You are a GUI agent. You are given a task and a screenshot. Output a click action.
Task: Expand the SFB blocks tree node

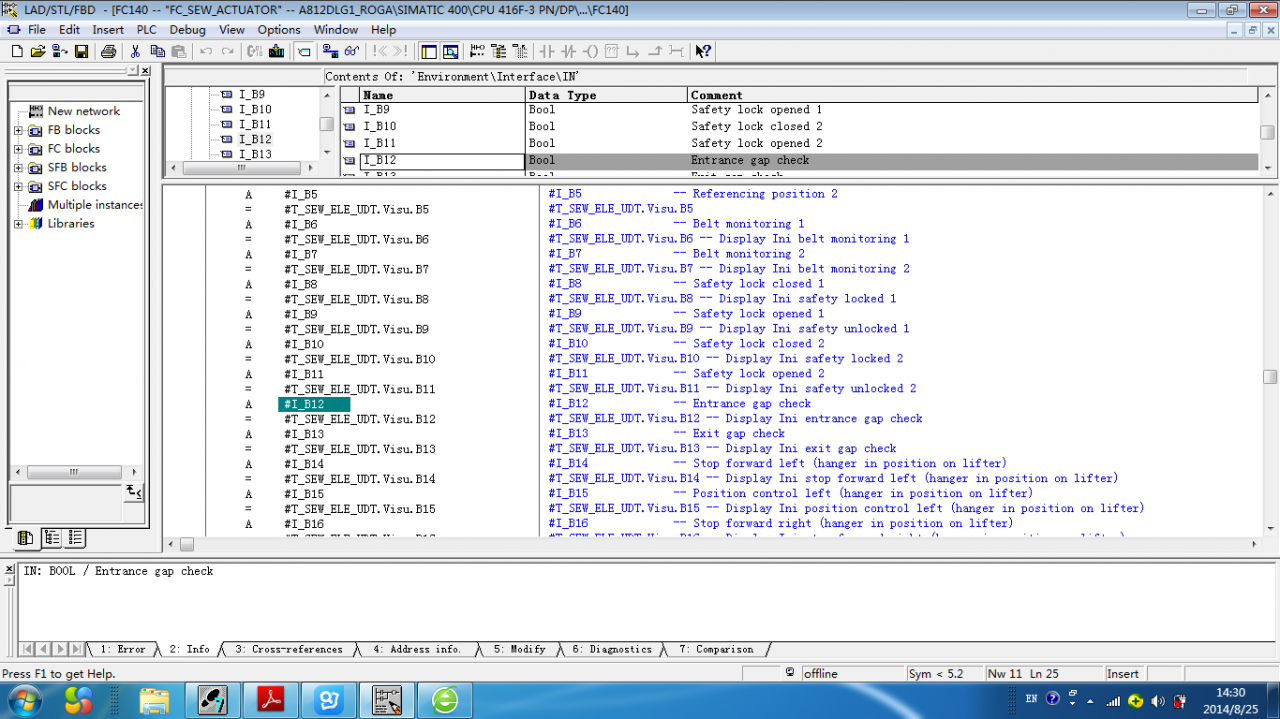click(19, 168)
